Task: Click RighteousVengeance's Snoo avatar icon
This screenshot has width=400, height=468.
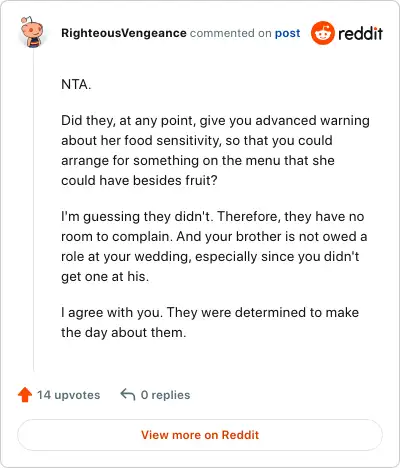Action: [32, 32]
